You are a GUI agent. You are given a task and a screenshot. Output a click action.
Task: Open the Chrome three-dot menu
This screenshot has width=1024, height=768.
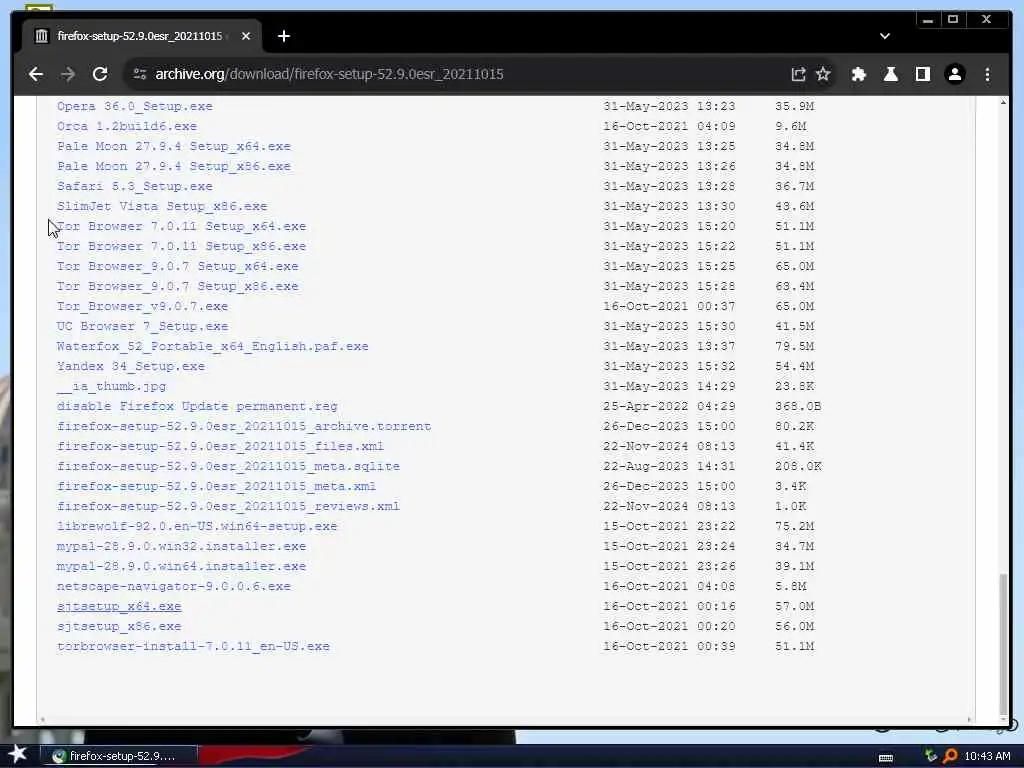click(x=987, y=74)
